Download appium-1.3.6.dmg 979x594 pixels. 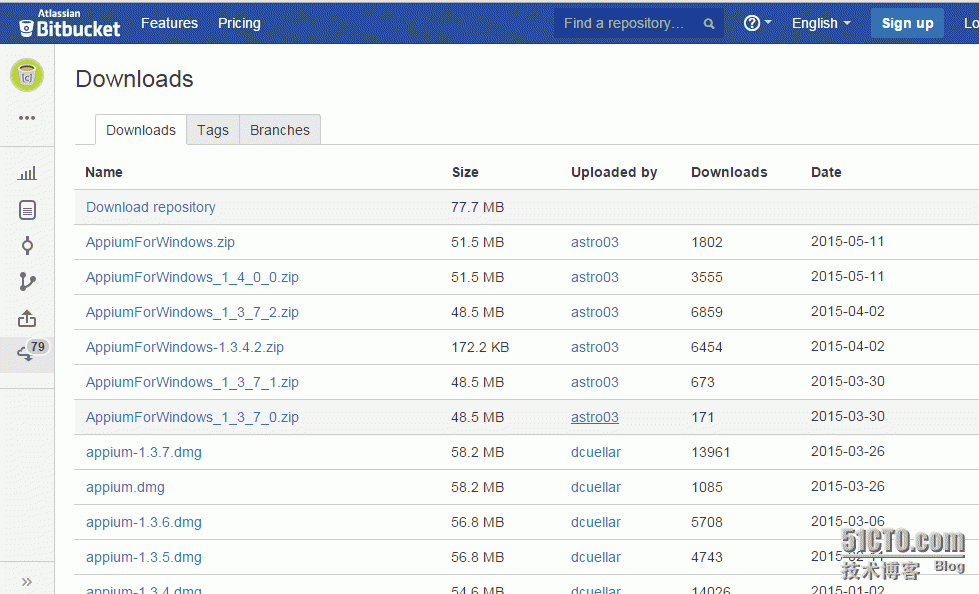pos(144,522)
